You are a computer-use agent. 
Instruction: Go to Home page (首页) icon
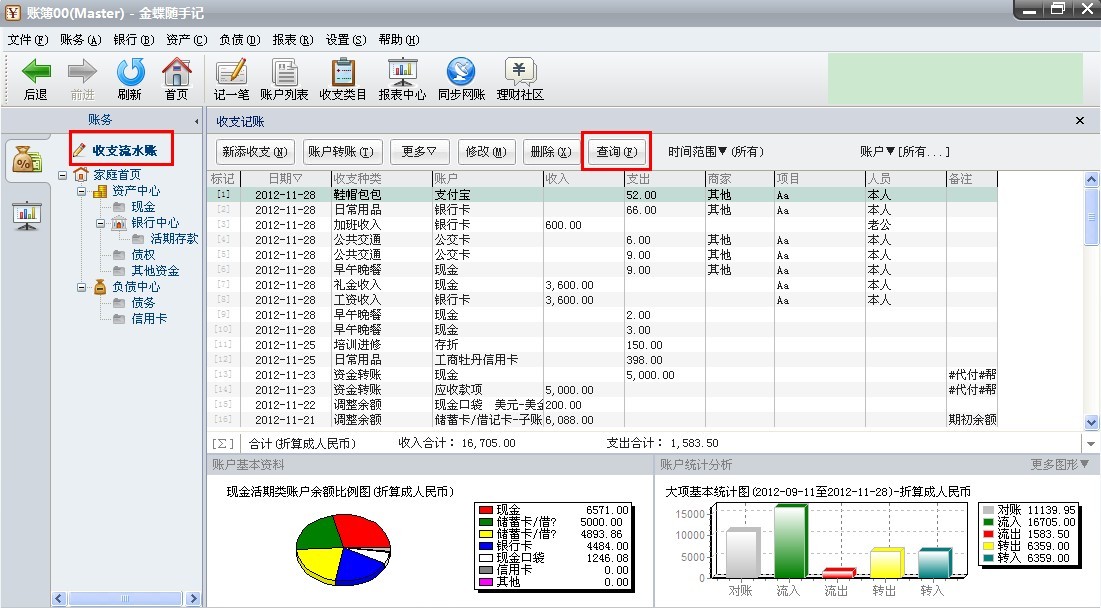[176, 71]
